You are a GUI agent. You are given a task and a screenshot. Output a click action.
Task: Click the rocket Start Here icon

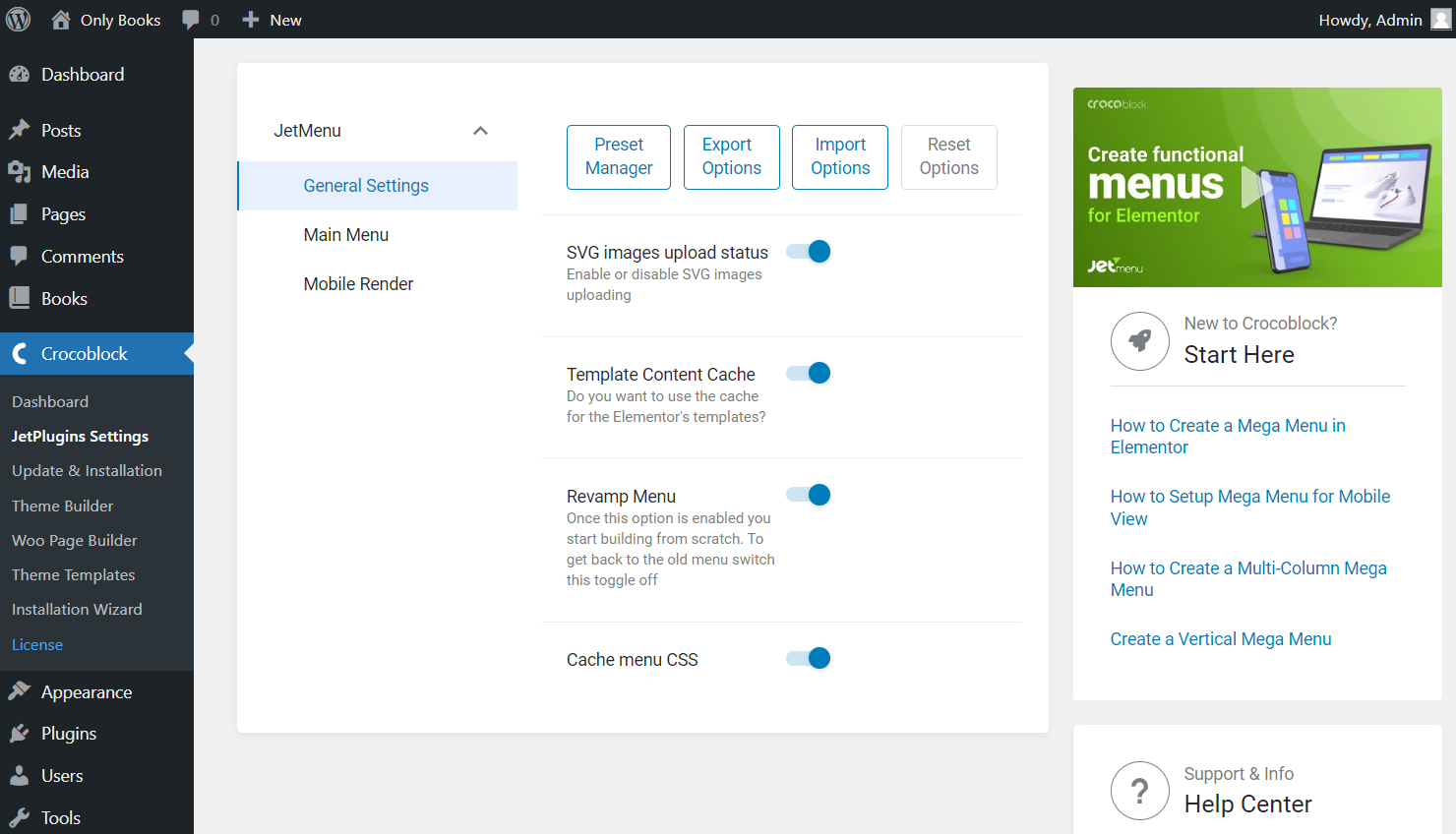(x=1139, y=341)
